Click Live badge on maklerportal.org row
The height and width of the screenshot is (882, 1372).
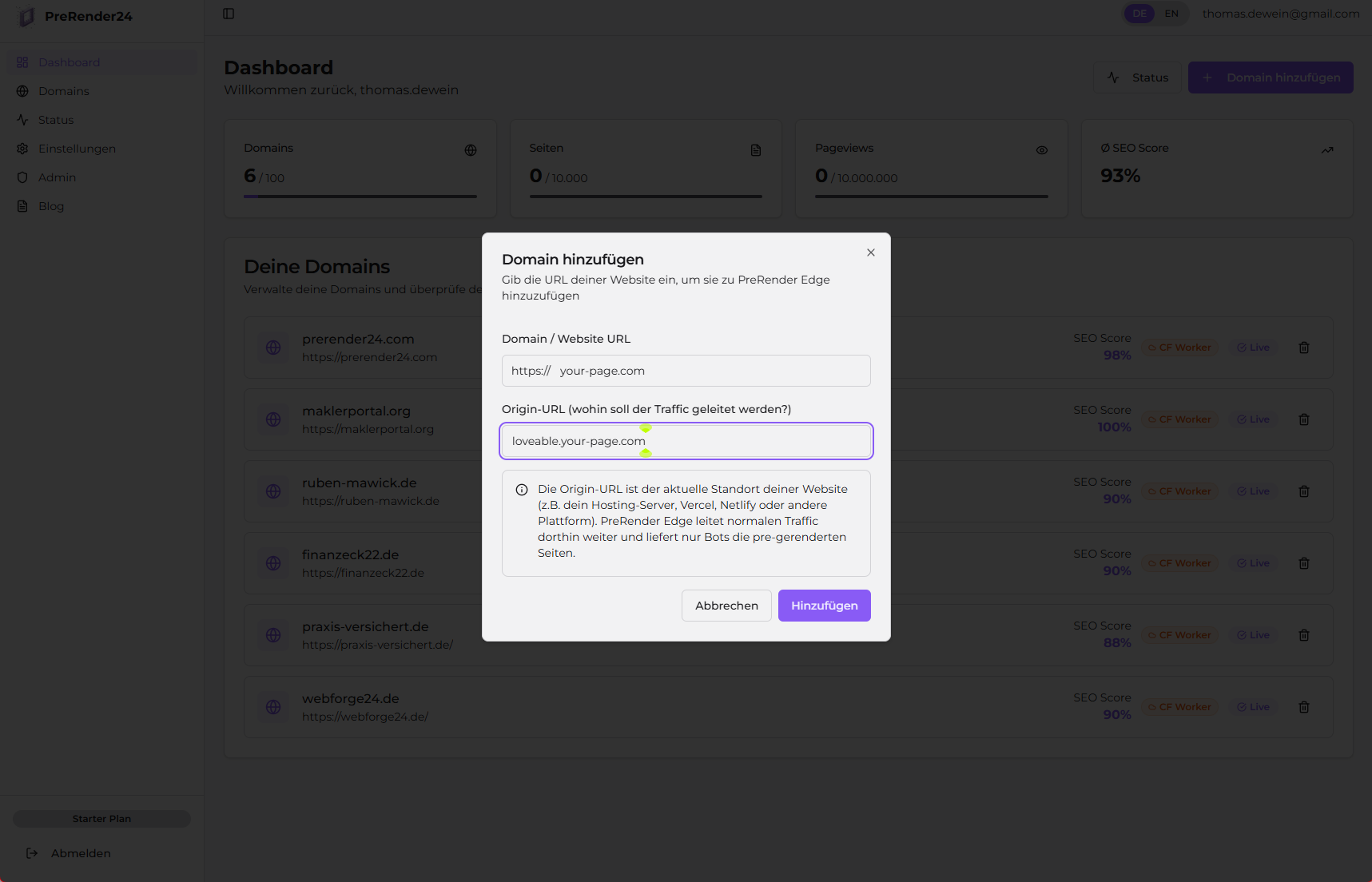(x=1253, y=419)
